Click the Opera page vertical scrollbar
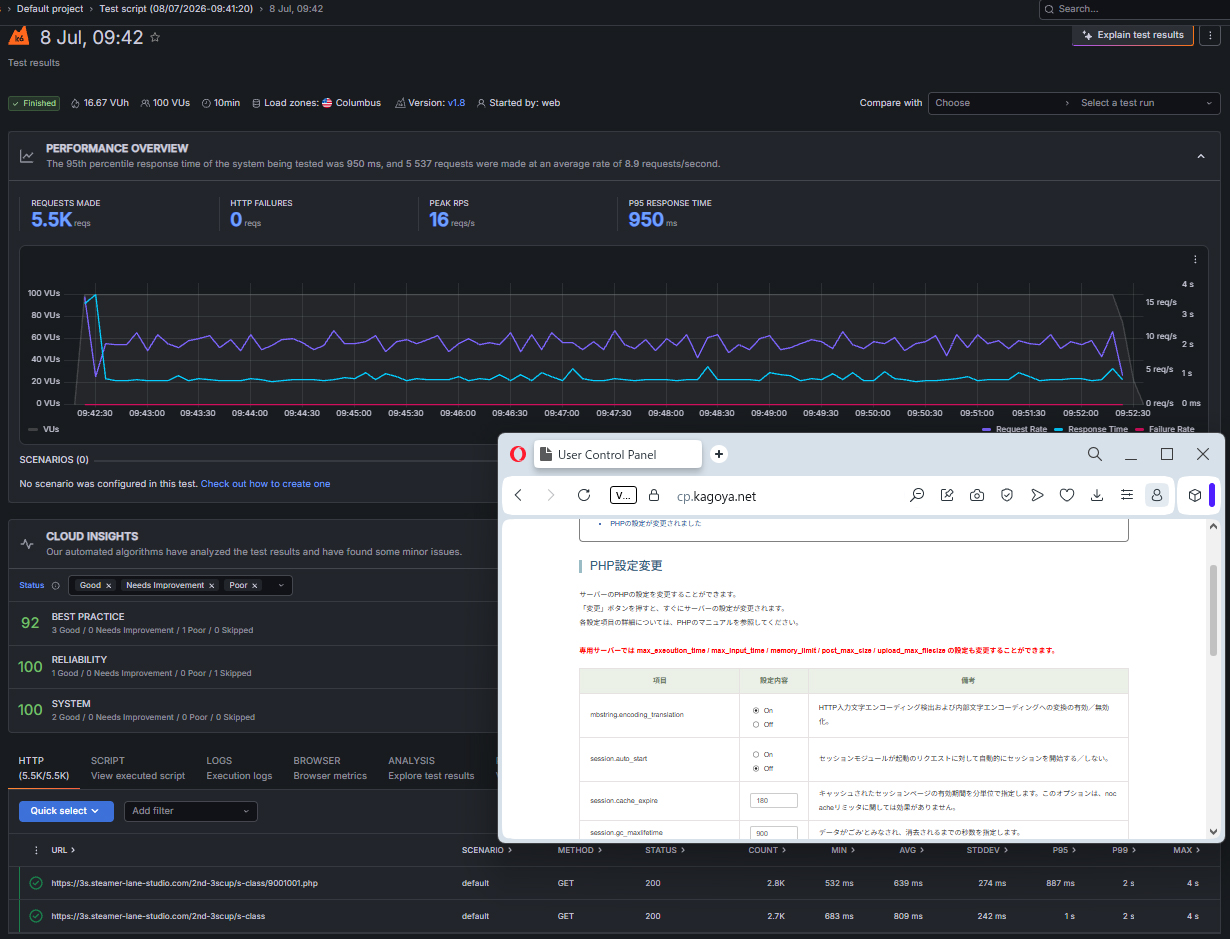 coord(1214,610)
